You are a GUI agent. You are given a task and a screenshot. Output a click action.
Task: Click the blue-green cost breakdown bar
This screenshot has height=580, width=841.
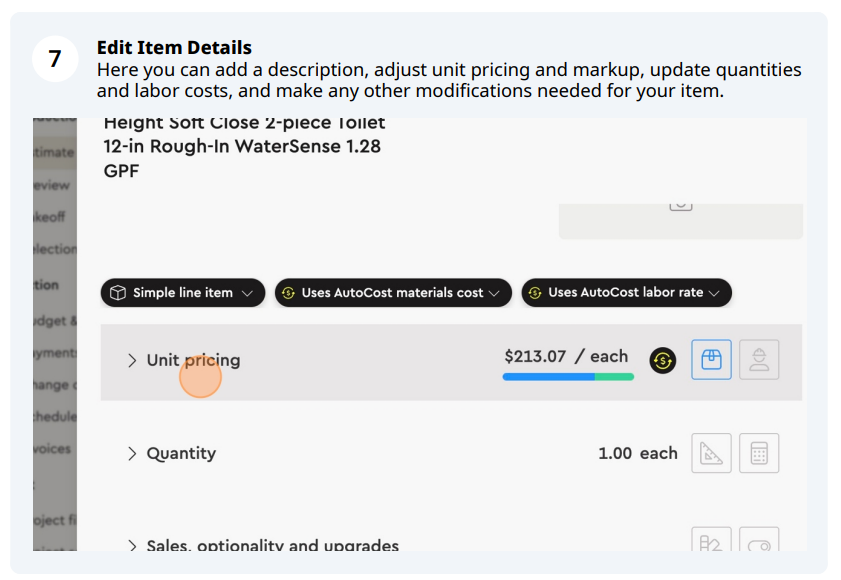(x=568, y=377)
